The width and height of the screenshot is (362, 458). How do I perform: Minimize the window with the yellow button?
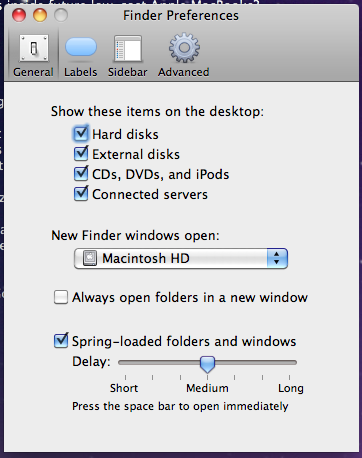tap(40, 15)
